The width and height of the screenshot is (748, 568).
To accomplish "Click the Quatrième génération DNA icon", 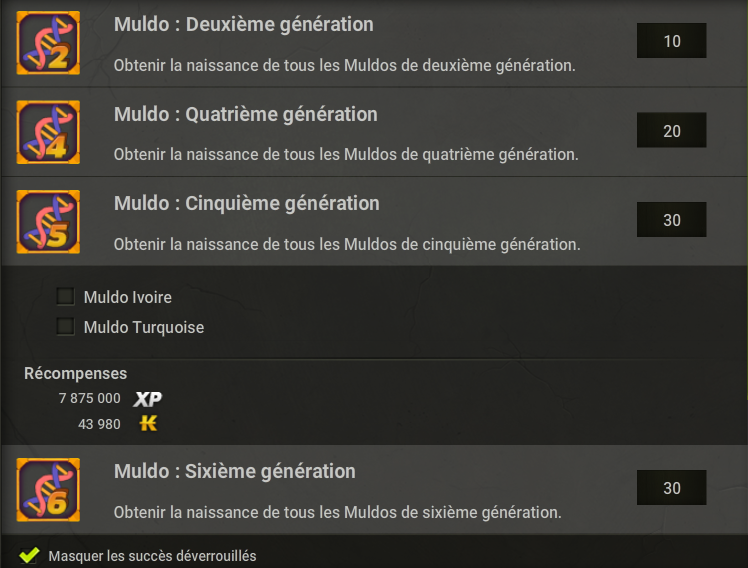I will pos(48,132).
